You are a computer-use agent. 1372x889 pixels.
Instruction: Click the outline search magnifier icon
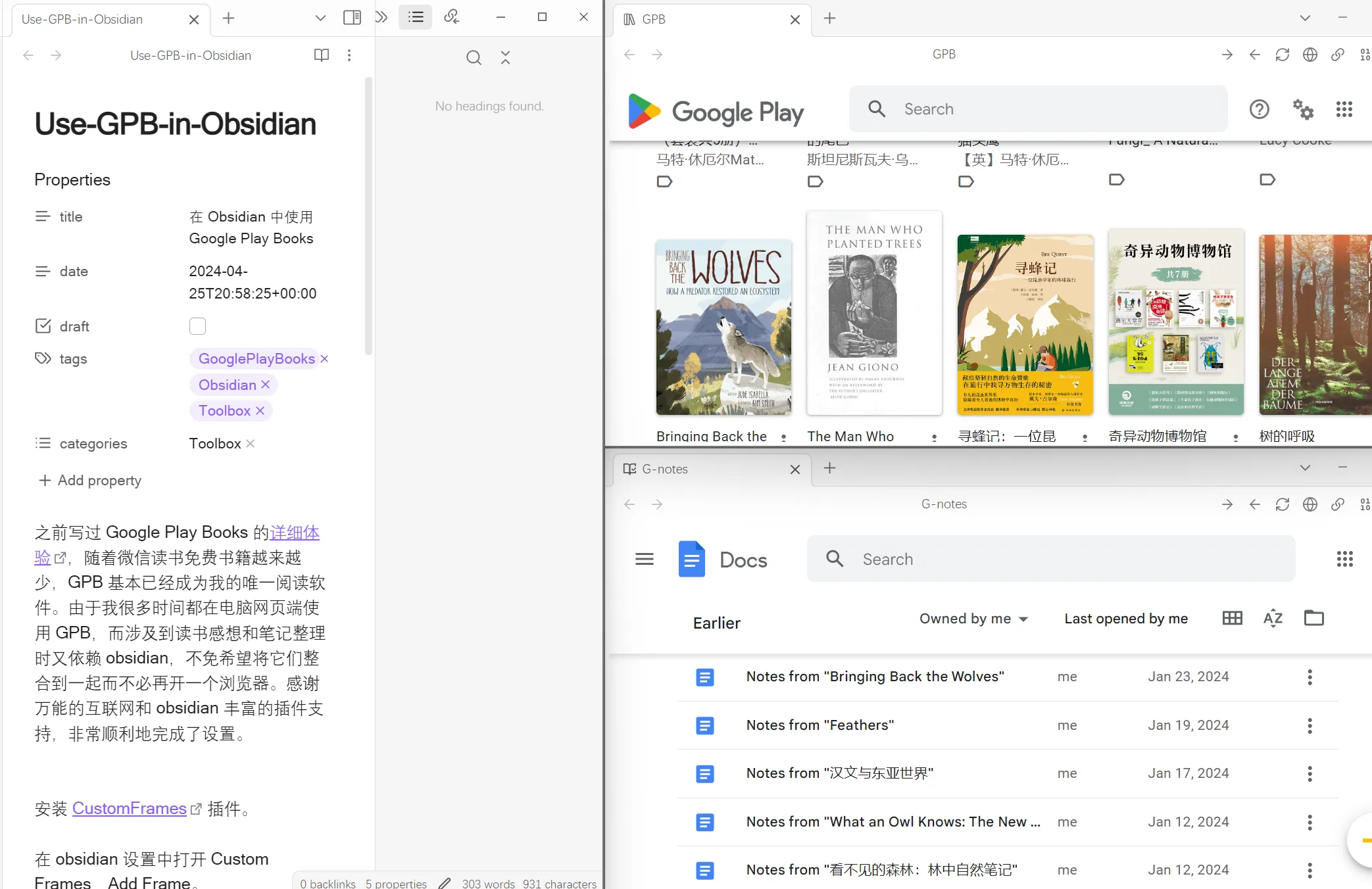(x=474, y=58)
